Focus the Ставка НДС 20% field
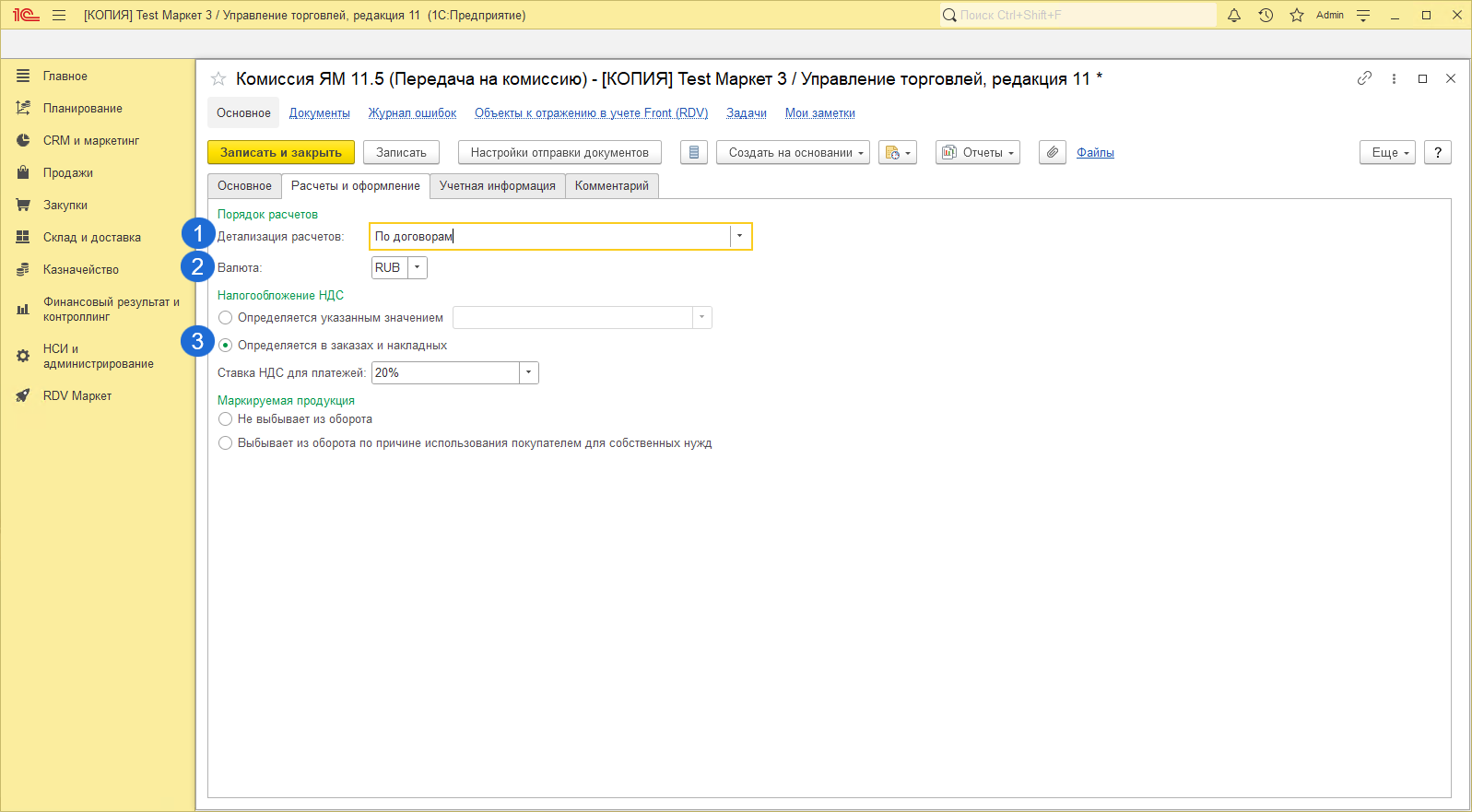The image size is (1472, 812). click(x=446, y=373)
